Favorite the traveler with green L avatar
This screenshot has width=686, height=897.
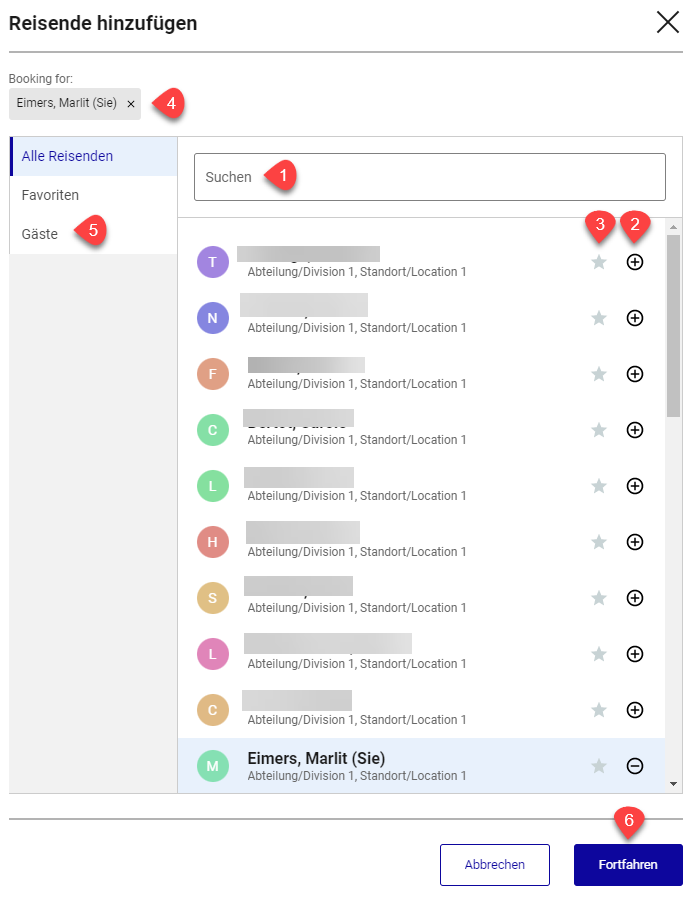598,486
